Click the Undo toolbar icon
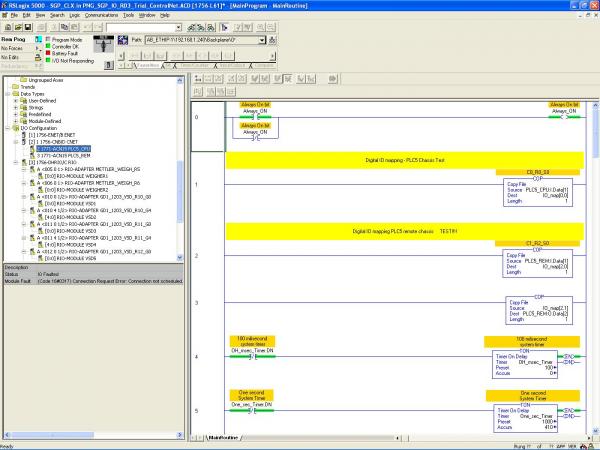600x450 pixels. click(88, 27)
